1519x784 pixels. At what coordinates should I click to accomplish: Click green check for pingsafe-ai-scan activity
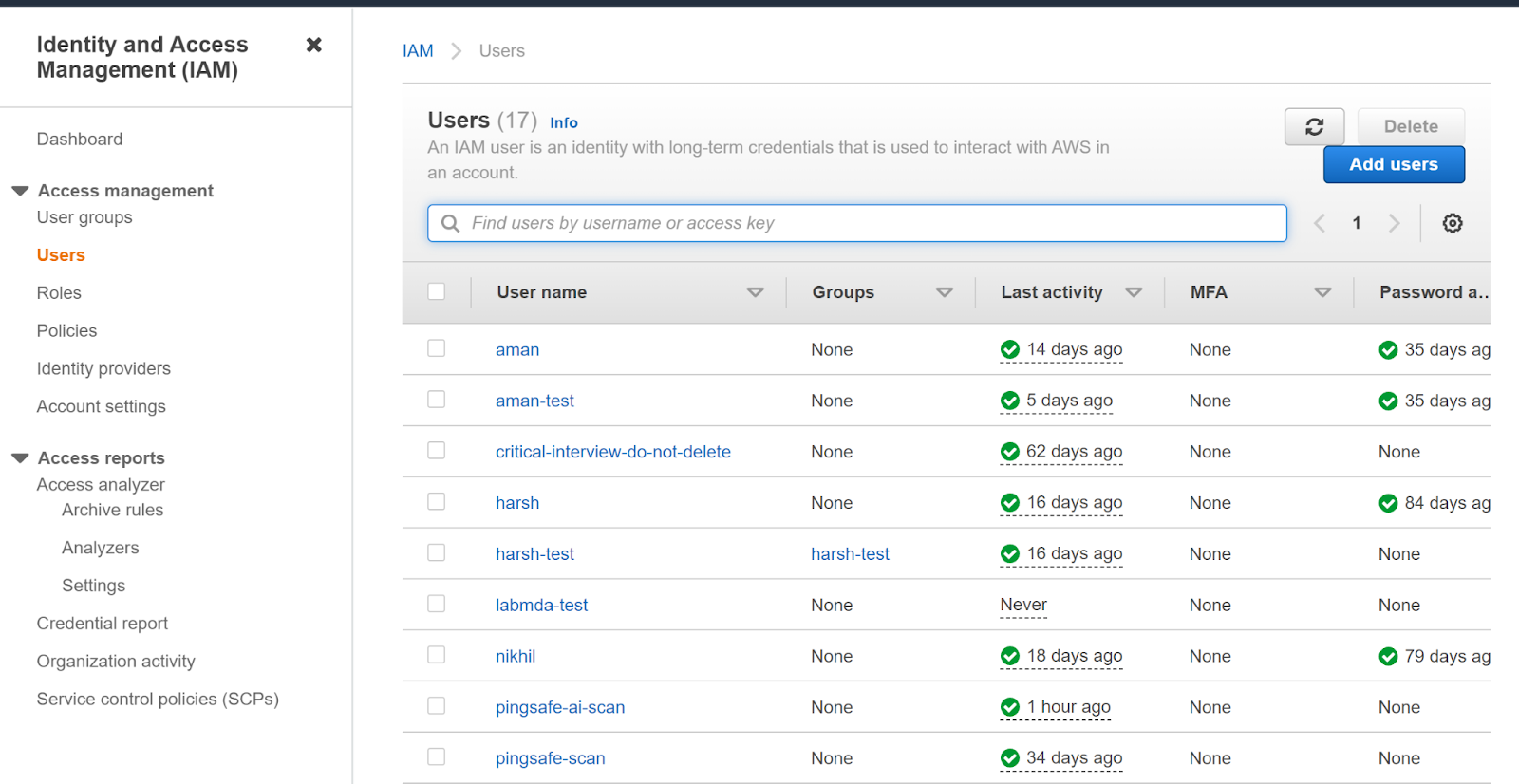pos(1010,707)
